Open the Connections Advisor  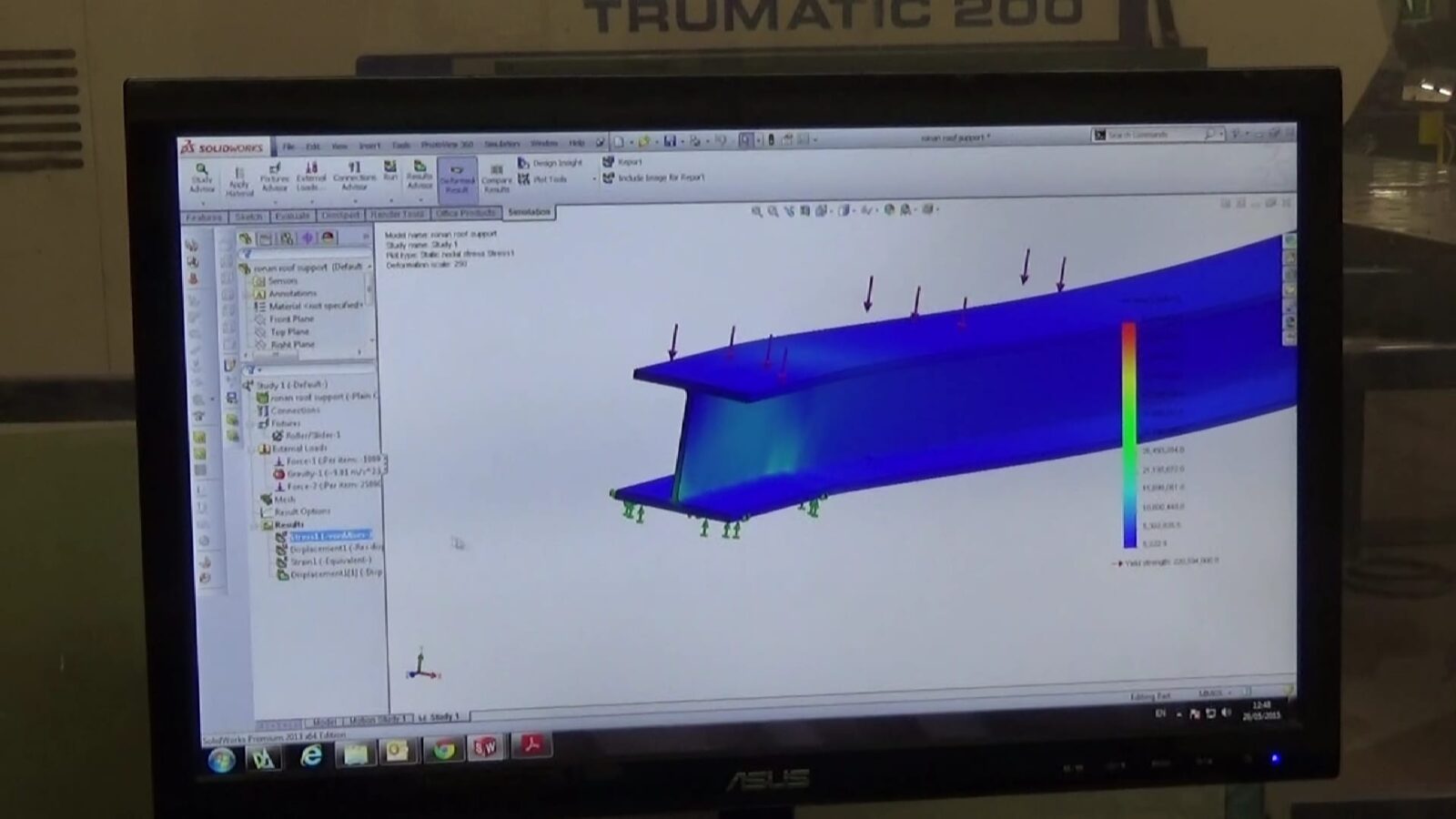pos(354,175)
